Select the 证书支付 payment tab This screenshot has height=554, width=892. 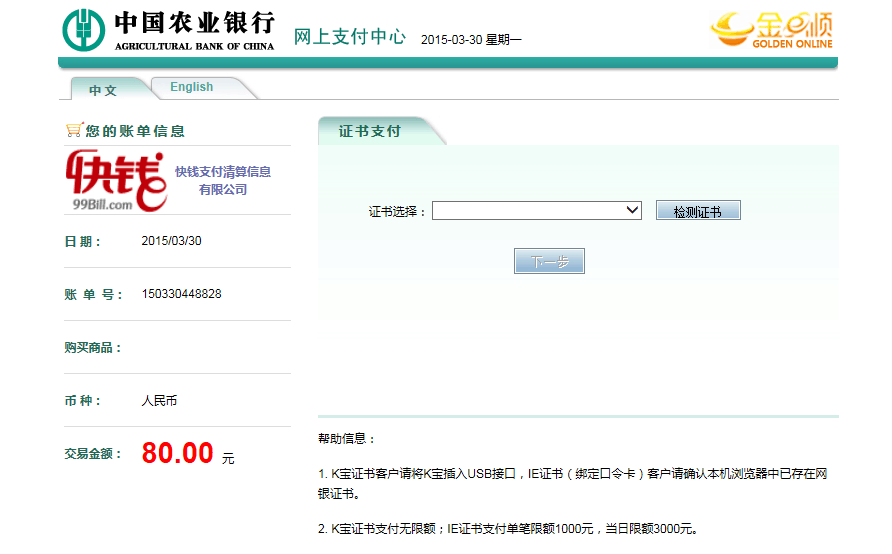point(370,132)
